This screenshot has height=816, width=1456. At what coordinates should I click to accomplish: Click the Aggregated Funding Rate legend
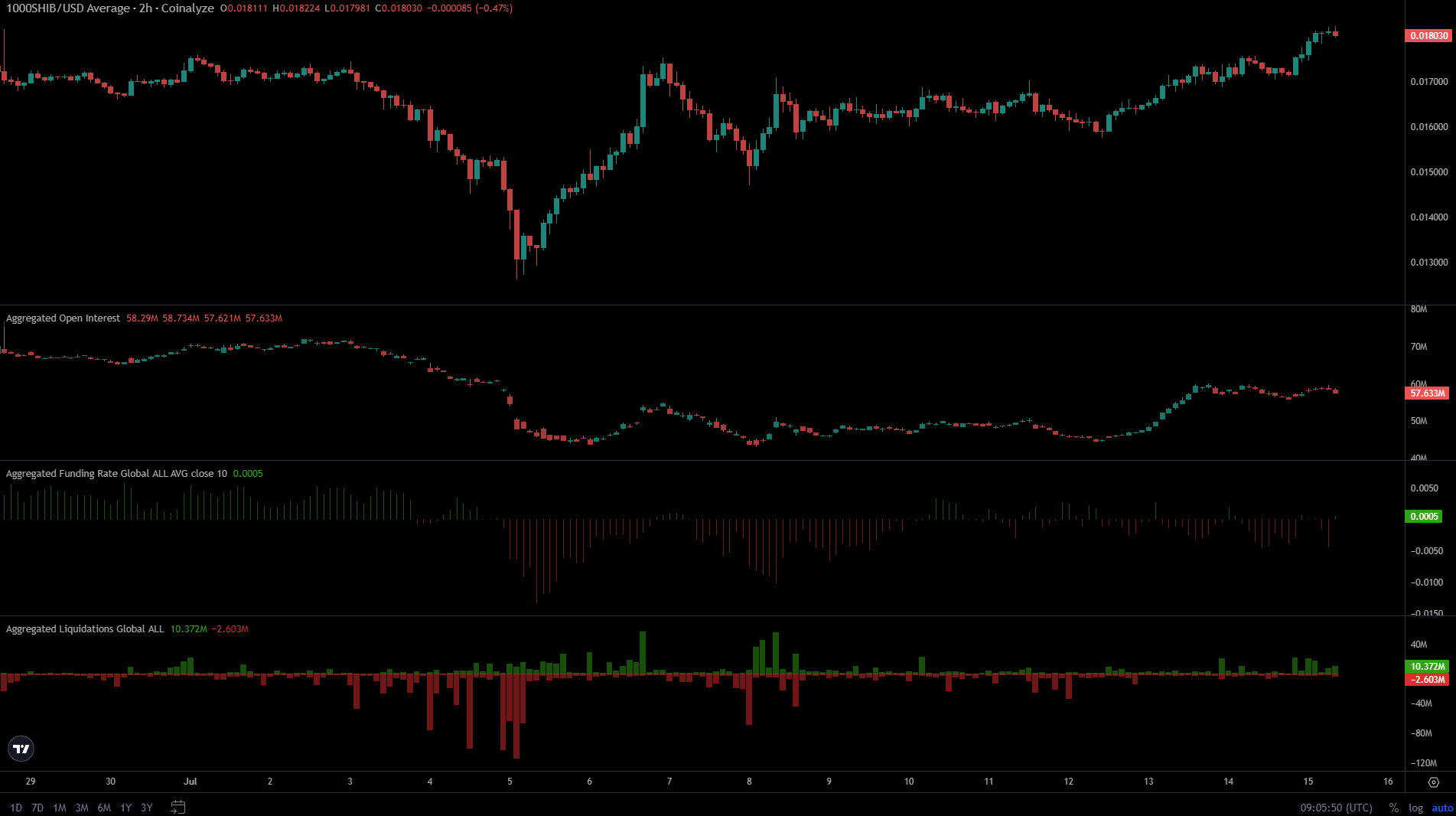(x=116, y=474)
